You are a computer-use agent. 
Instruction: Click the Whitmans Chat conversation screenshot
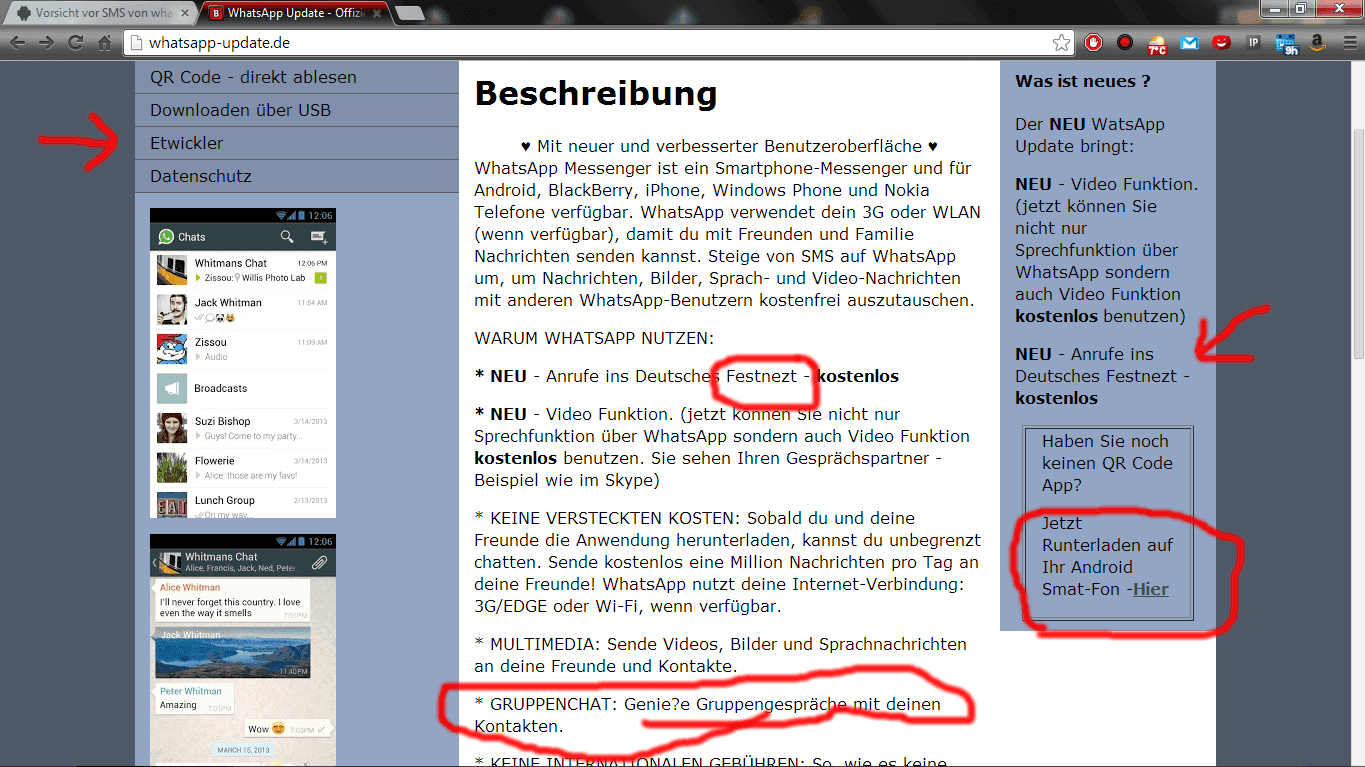(243, 650)
